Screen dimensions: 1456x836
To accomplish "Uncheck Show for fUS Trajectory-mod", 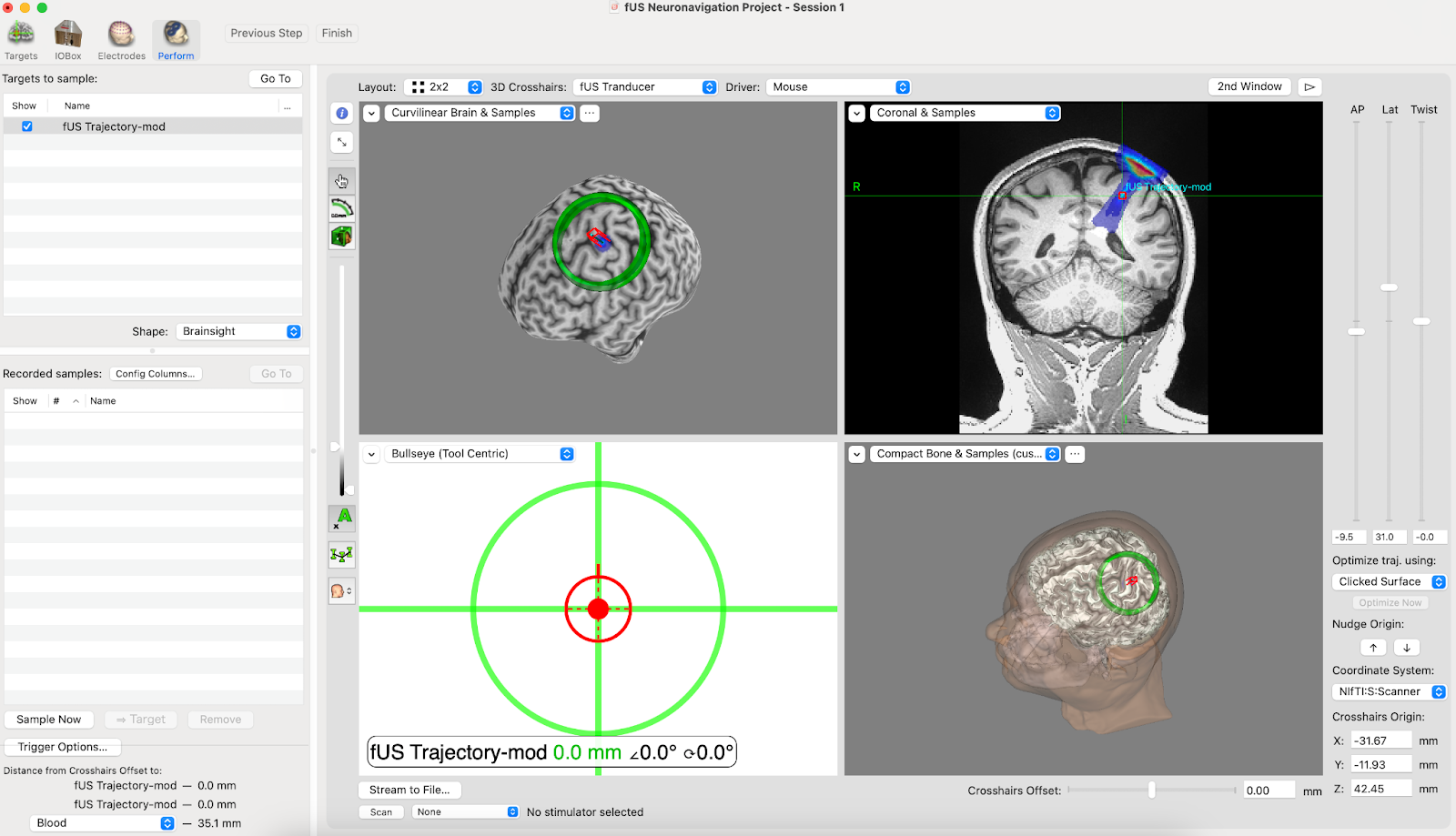I will click(27, 126).
